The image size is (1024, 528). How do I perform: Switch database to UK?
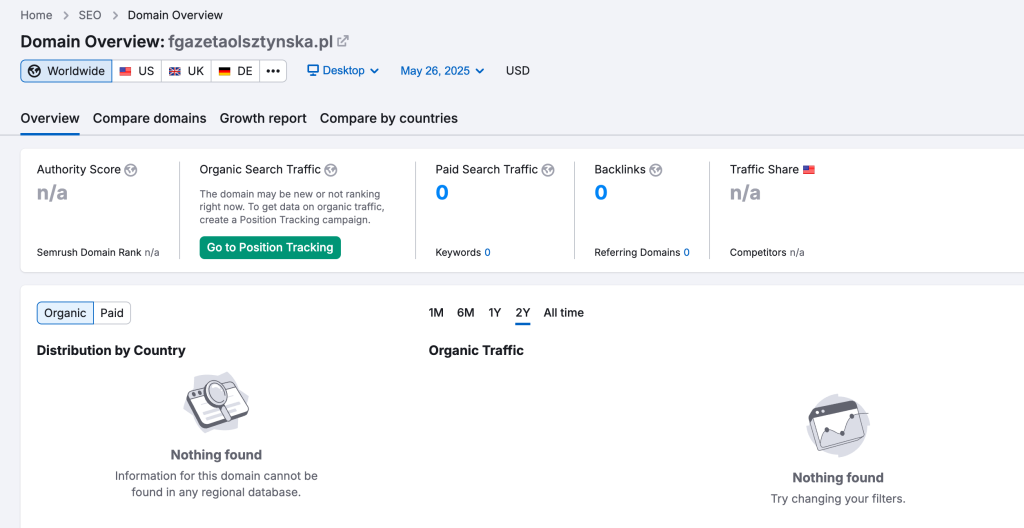tap(186, 71)
